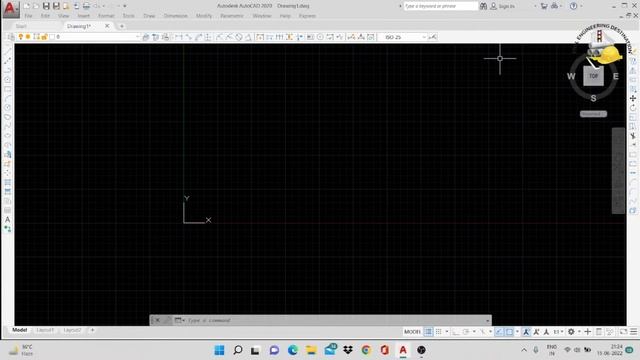Screen dimensions: 640x360
Task: Open the Window menu
Action: point(262,16)
